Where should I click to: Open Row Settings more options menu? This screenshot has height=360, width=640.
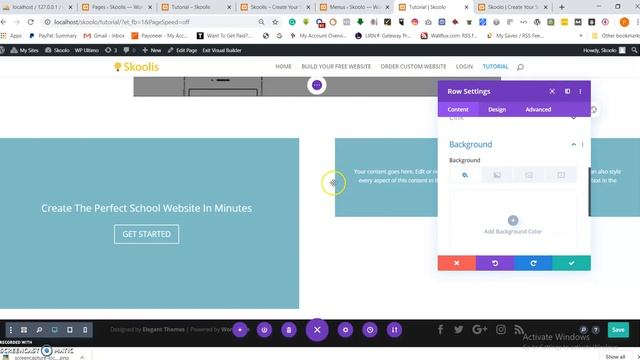coord(580,91)
